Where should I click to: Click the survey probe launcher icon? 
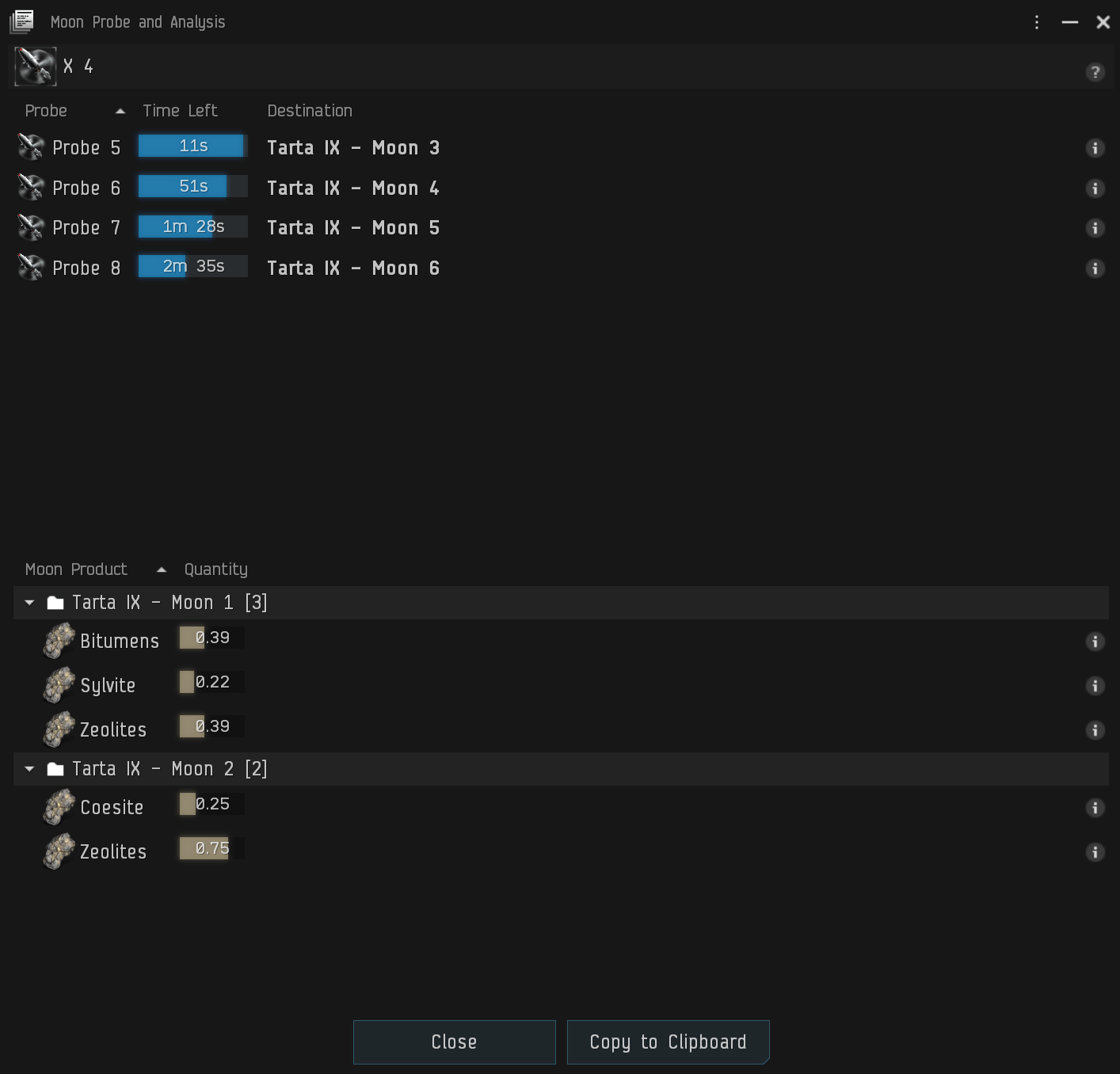coord(35,67)
